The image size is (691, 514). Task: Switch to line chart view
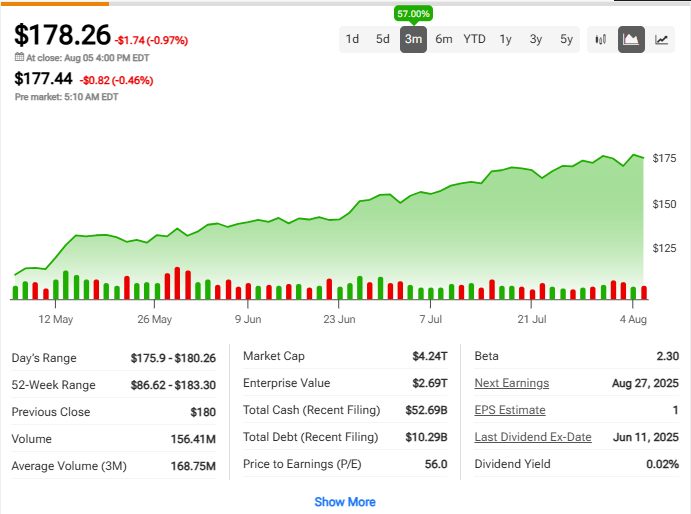(661, 40)
